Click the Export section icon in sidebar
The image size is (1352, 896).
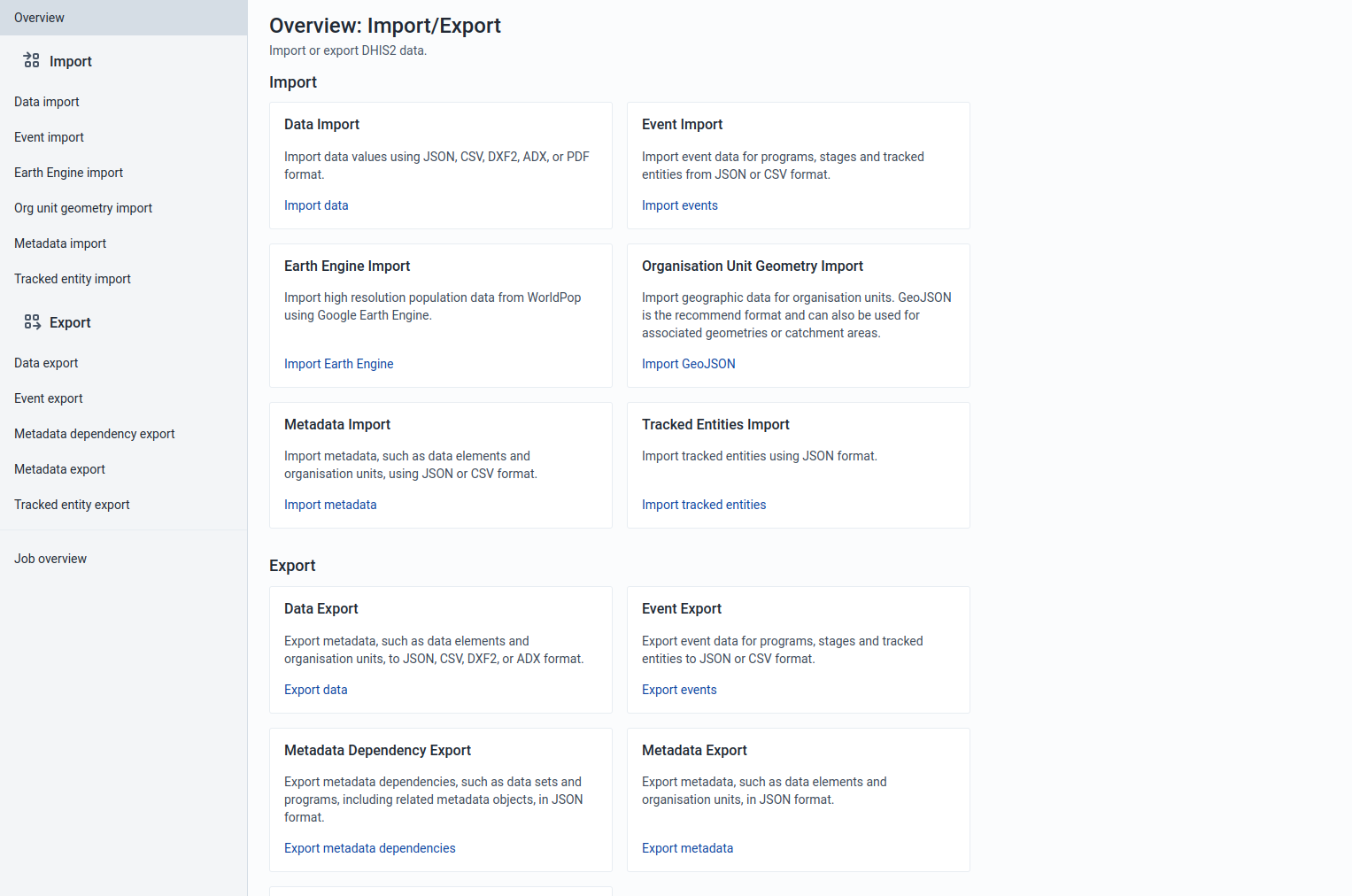(x=32, y=322)
